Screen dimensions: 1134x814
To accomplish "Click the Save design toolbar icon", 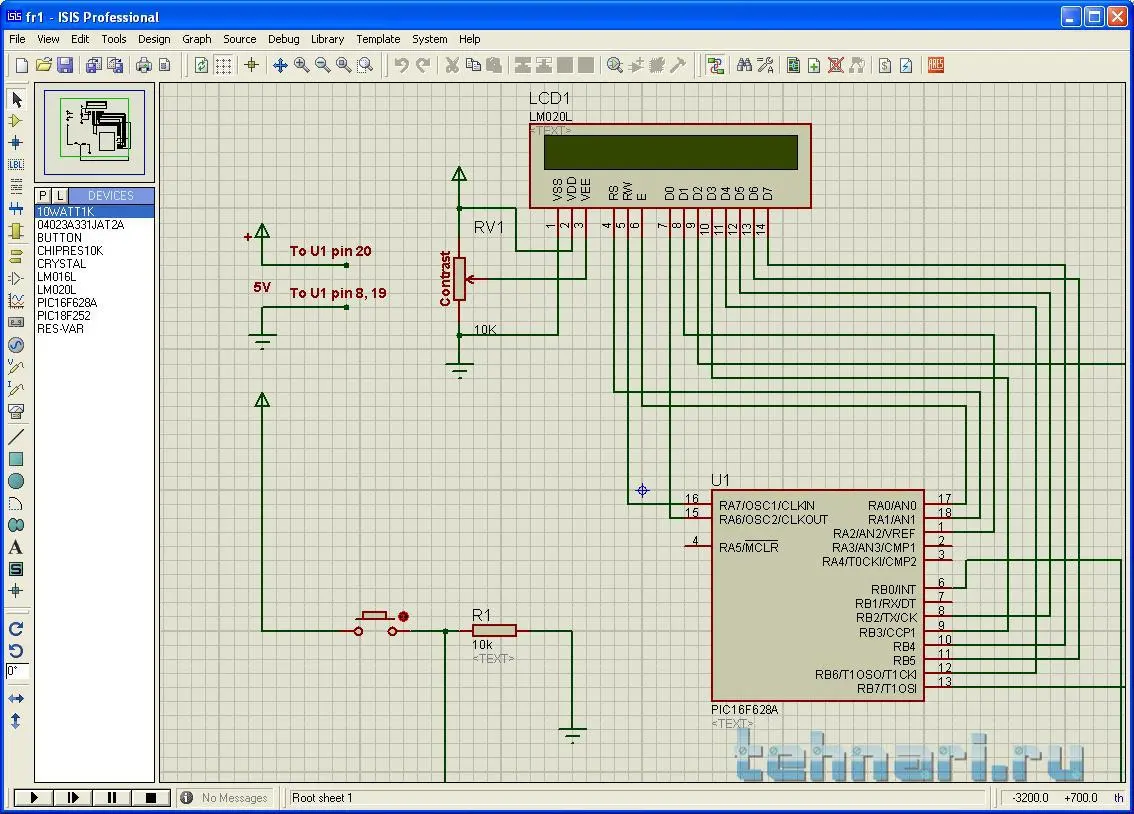I will tap(65, 66).
